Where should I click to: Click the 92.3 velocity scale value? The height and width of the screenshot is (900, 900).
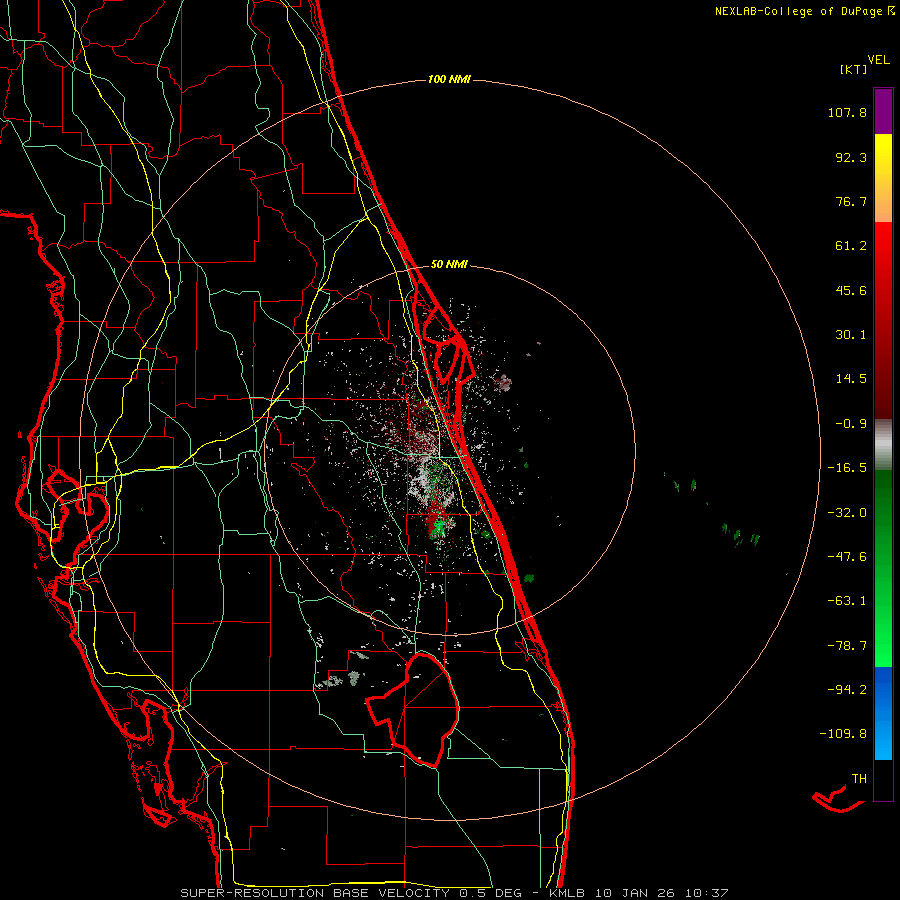coord(851,157)
